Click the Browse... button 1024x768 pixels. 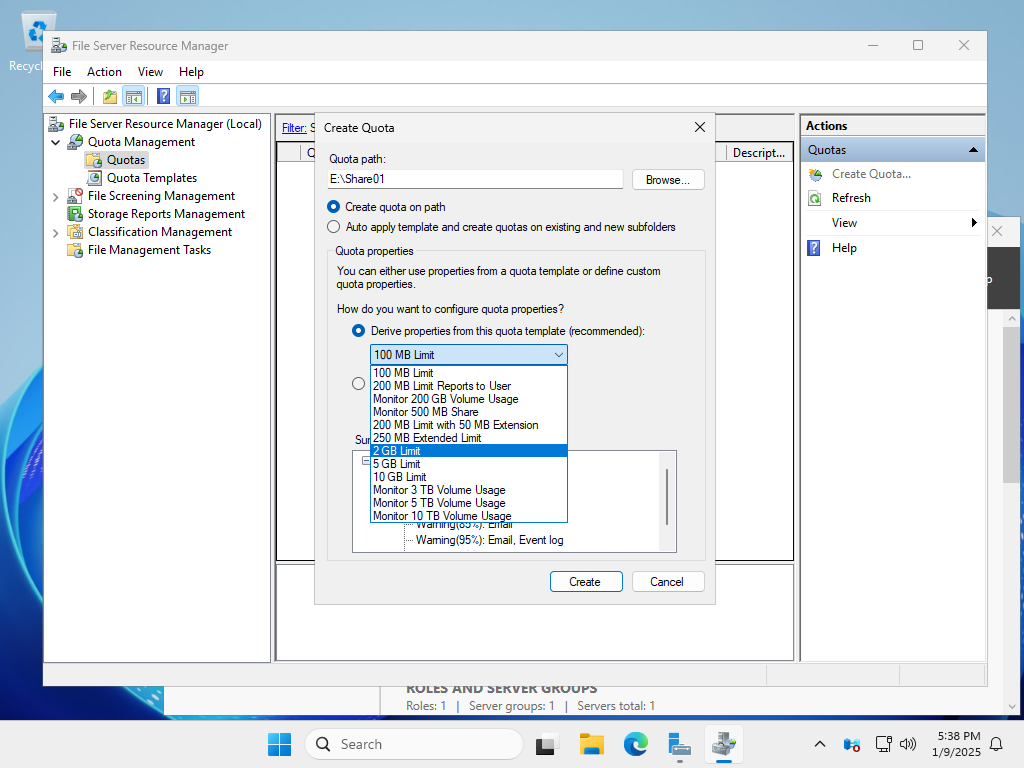tap(667, 180)
